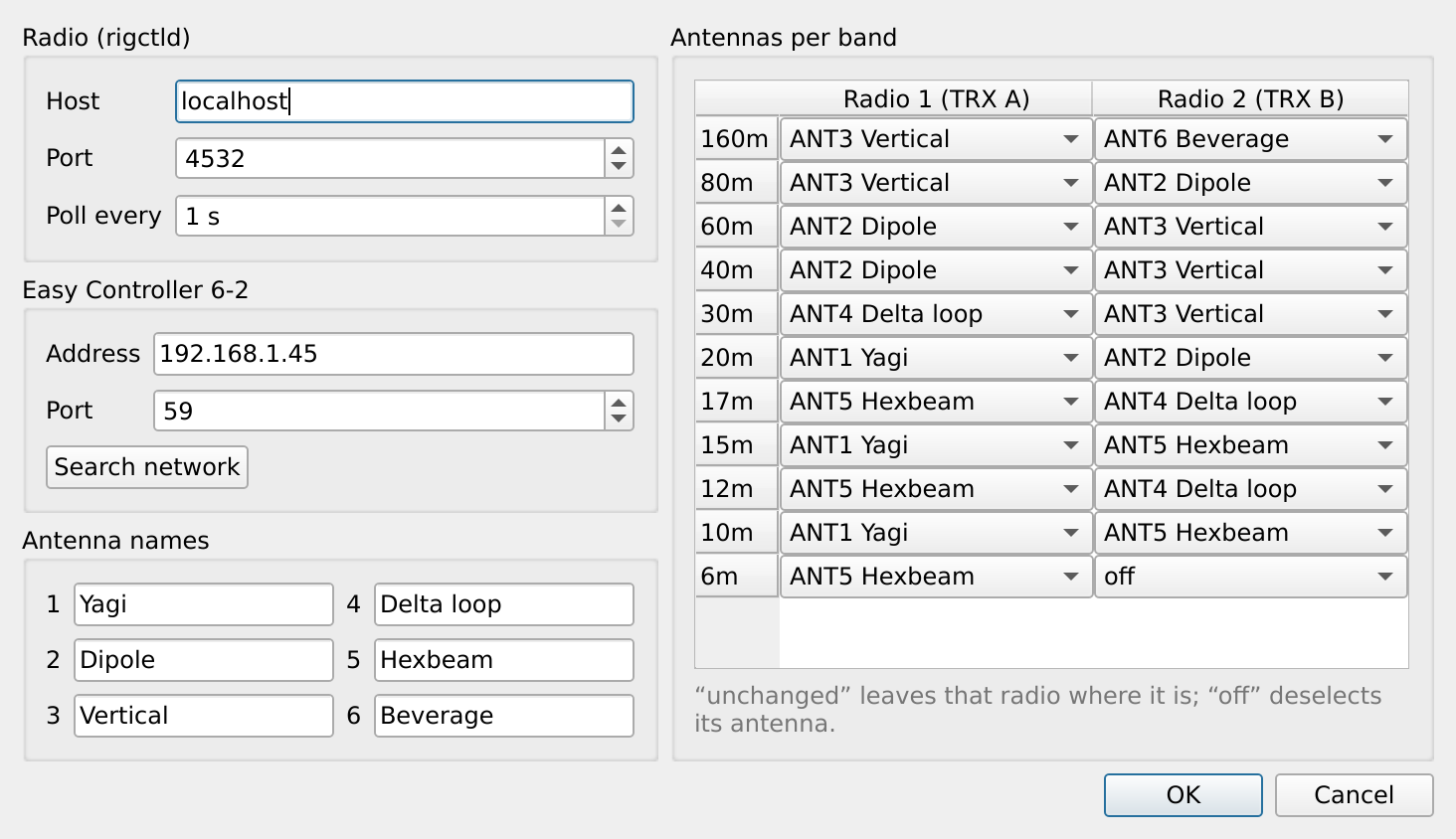Open 15m Radio 1 antenna dropdown
This screenshot has width=1456, height=839.
936,445
